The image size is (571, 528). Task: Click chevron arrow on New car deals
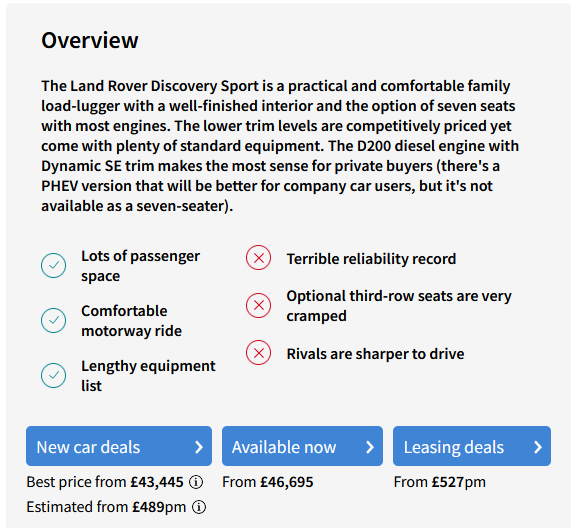click(199, 447)
